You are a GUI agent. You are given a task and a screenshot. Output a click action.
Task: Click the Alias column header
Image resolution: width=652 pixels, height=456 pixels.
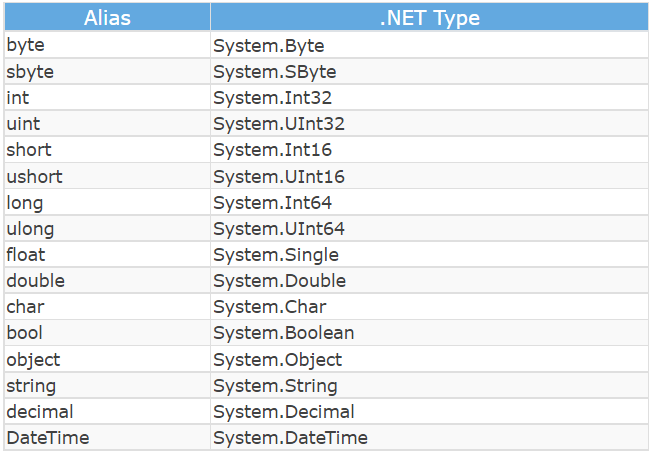click(107, 17)
